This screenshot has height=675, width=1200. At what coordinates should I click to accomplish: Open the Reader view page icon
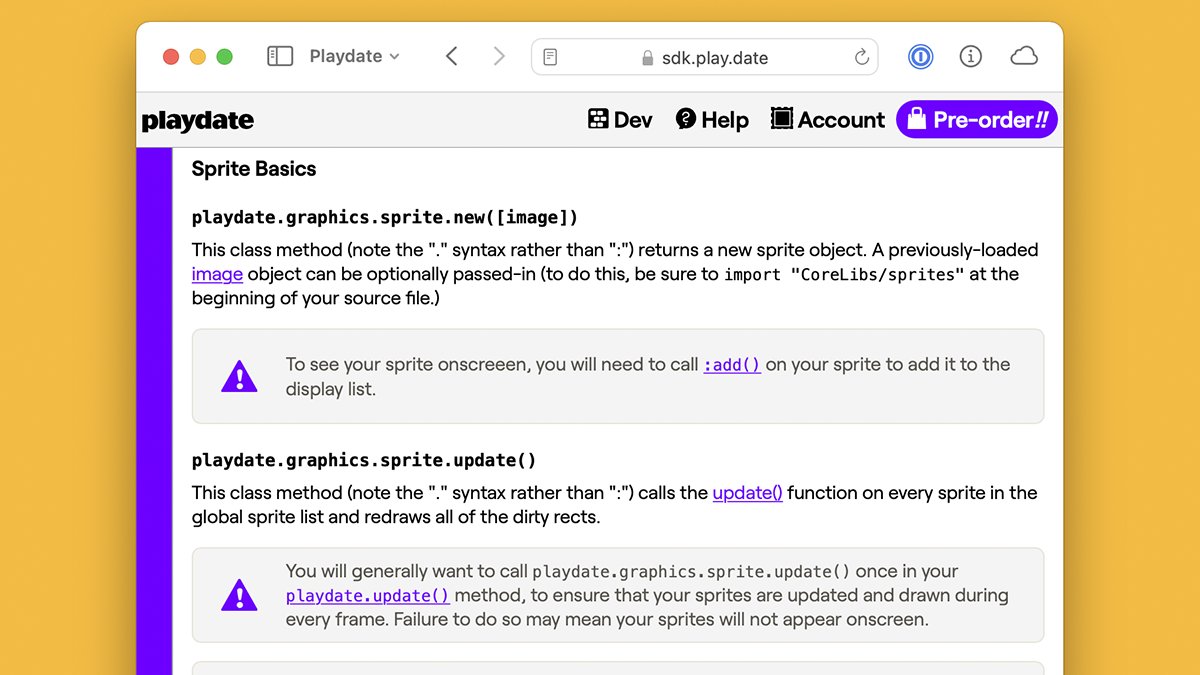(x=551, y=57)
